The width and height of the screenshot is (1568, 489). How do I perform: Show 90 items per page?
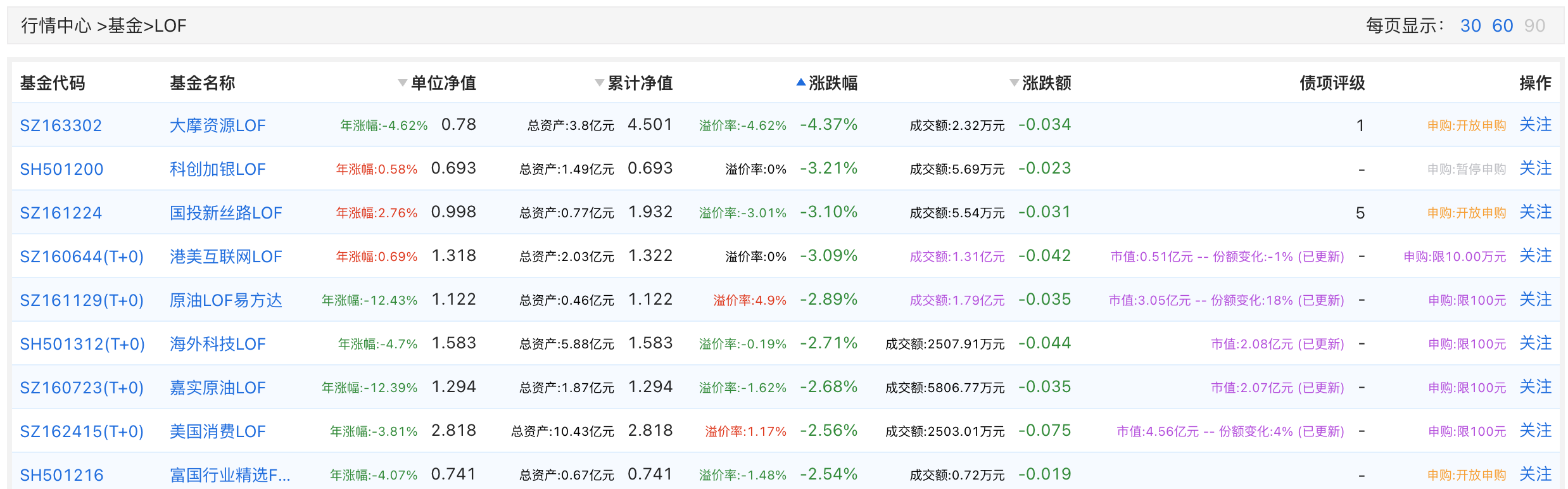click(1534, 26)
